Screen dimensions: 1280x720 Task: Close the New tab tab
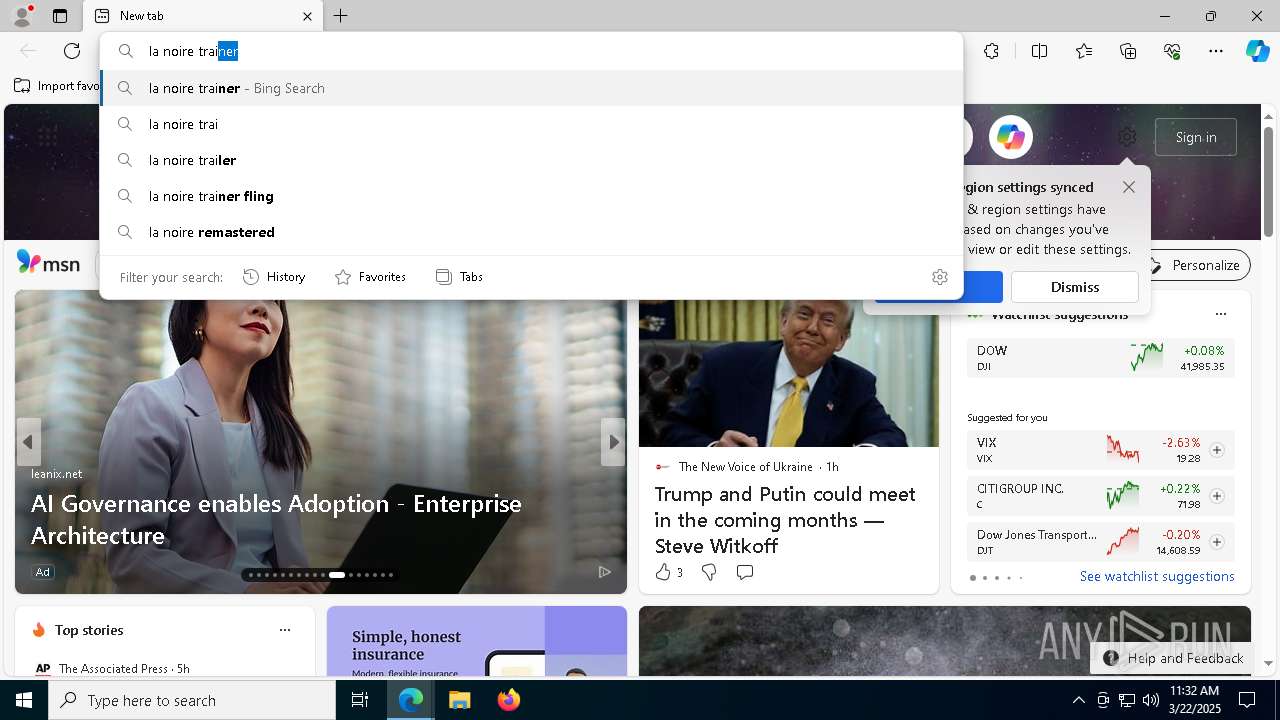307,16
